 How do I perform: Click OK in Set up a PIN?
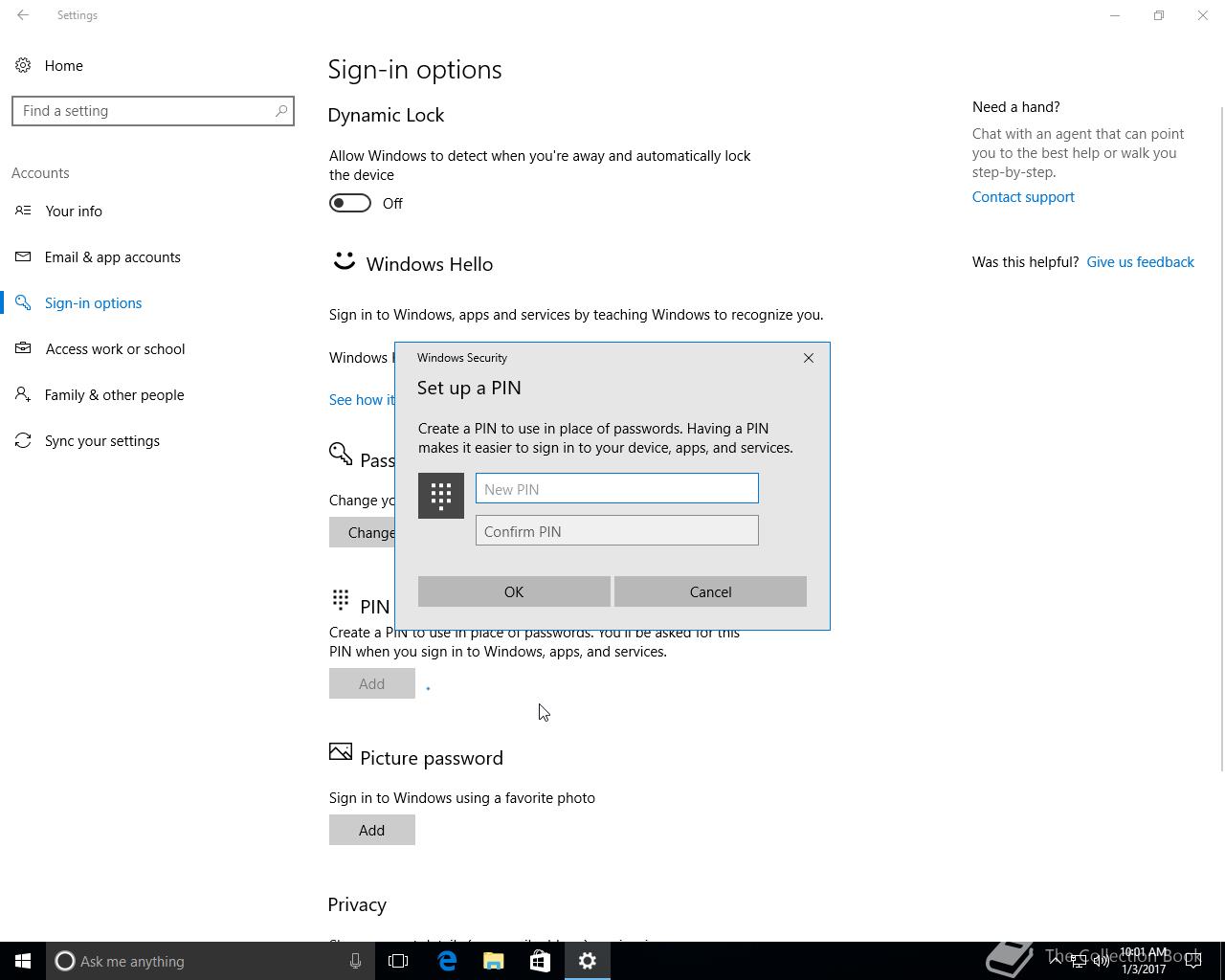click(514, 591)
